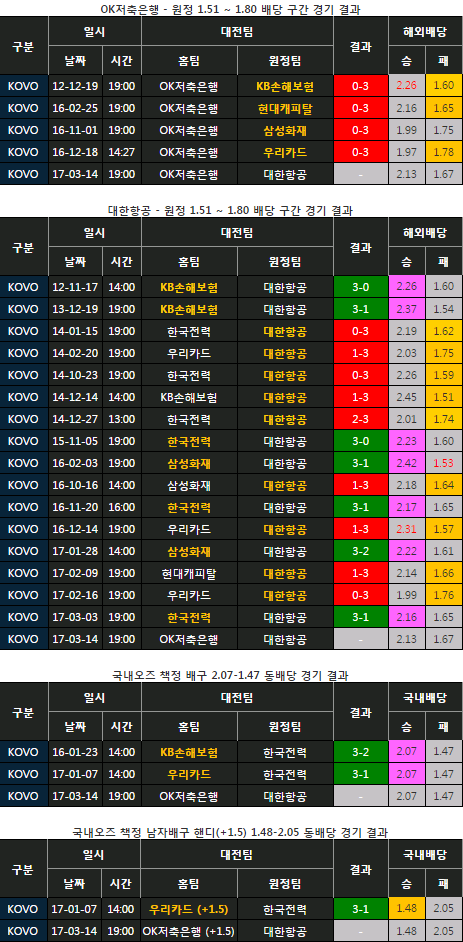The width and height of the screenshot is (463, 942).
Task: Click the green 3-0 result on 12-11-17
Action: (360, 287)
